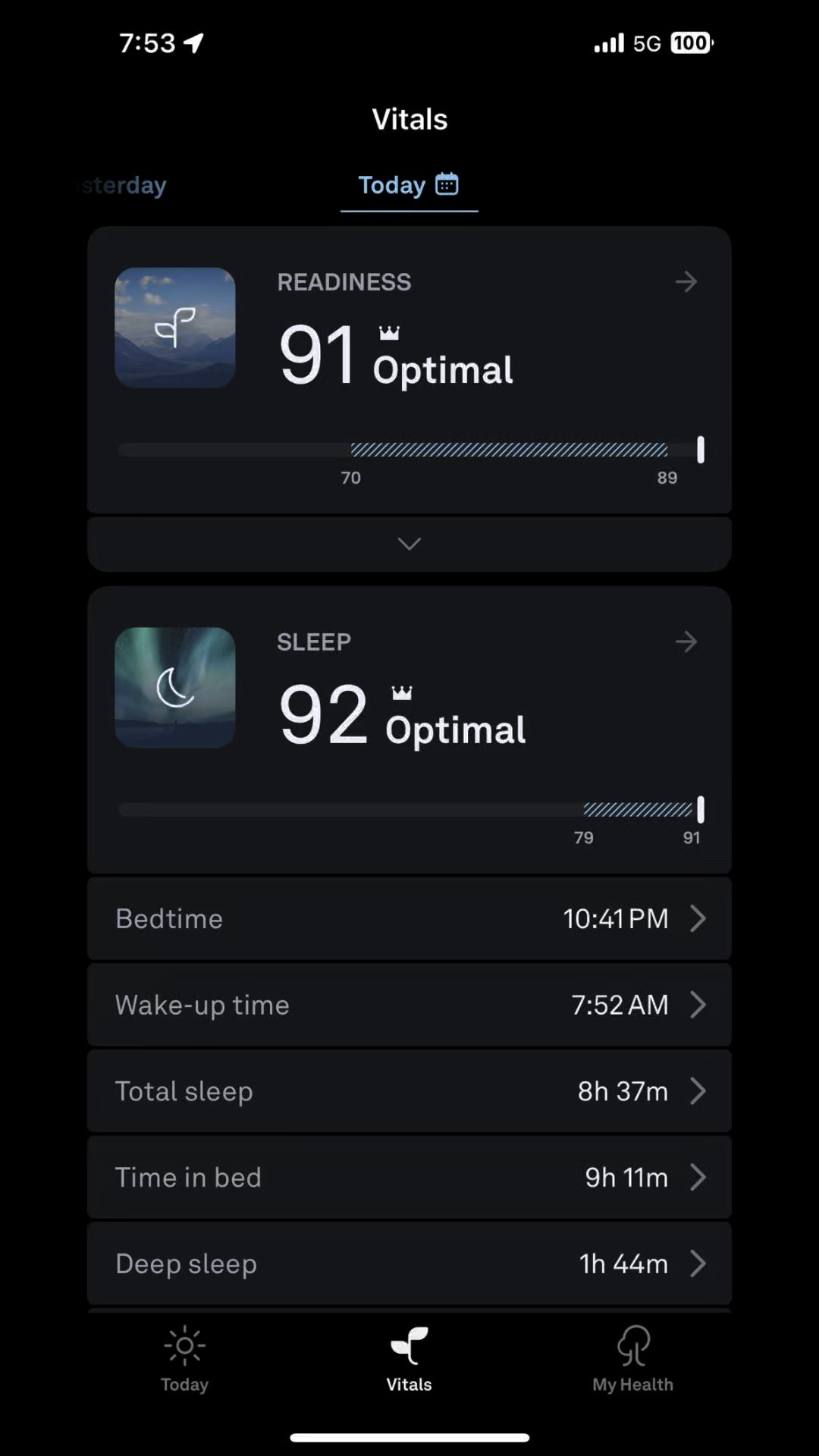Open the Time in bed row
The height and width of the screenshot is (1456, 819).
(x=409, y=1177)
